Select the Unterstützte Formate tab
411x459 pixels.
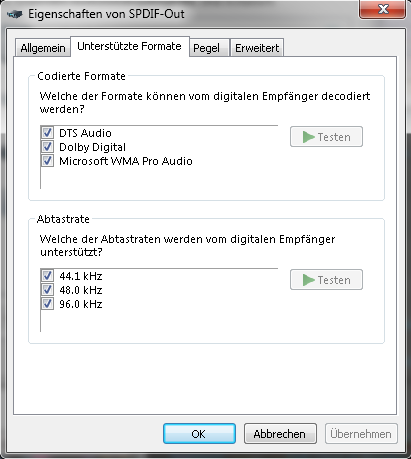[130, 46]
